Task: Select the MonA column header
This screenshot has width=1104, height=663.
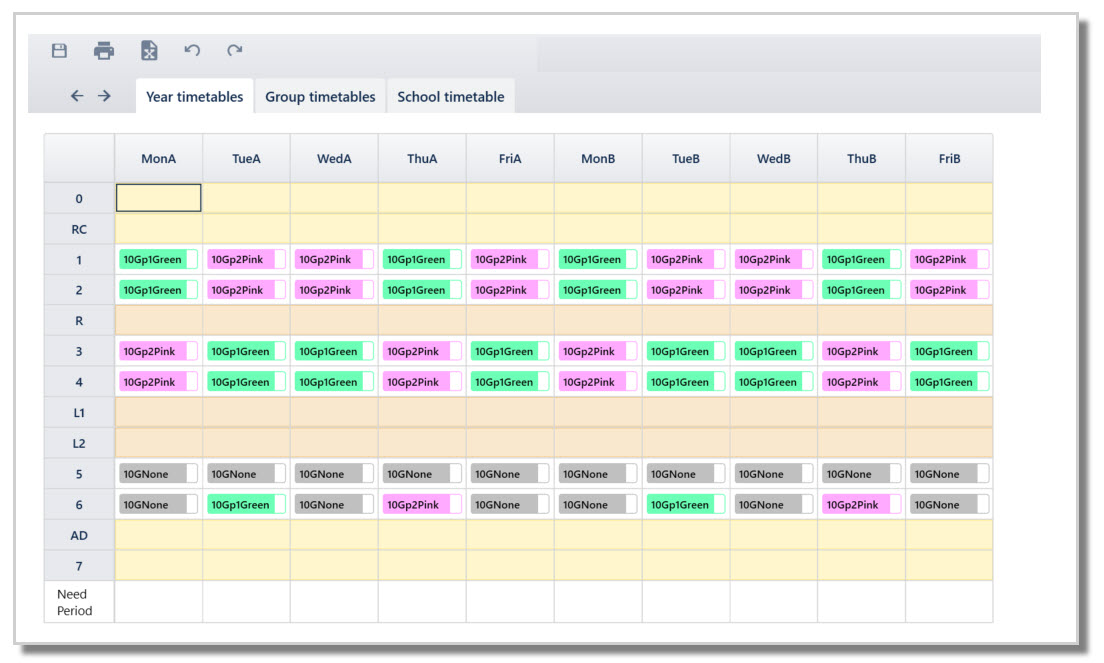Action: 158,158
